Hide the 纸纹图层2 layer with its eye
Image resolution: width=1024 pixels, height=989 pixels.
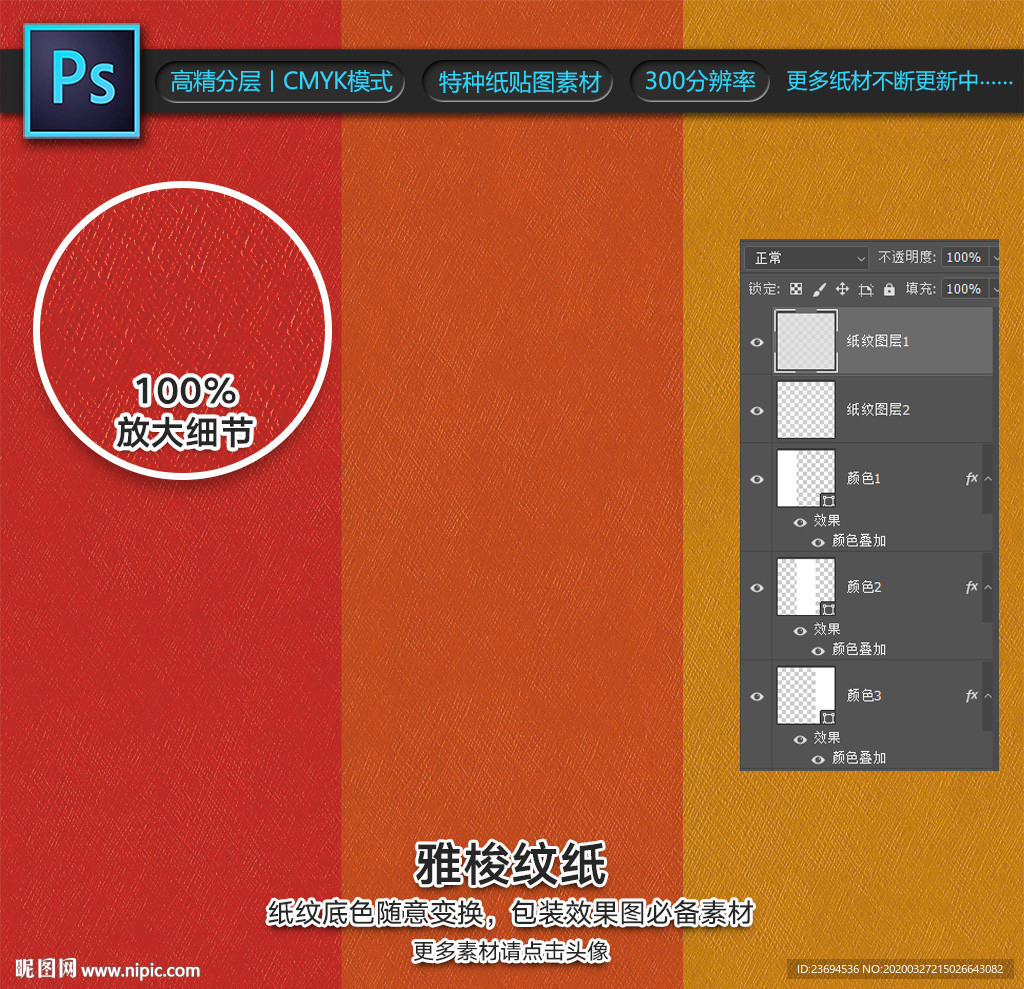click(757, 411)
